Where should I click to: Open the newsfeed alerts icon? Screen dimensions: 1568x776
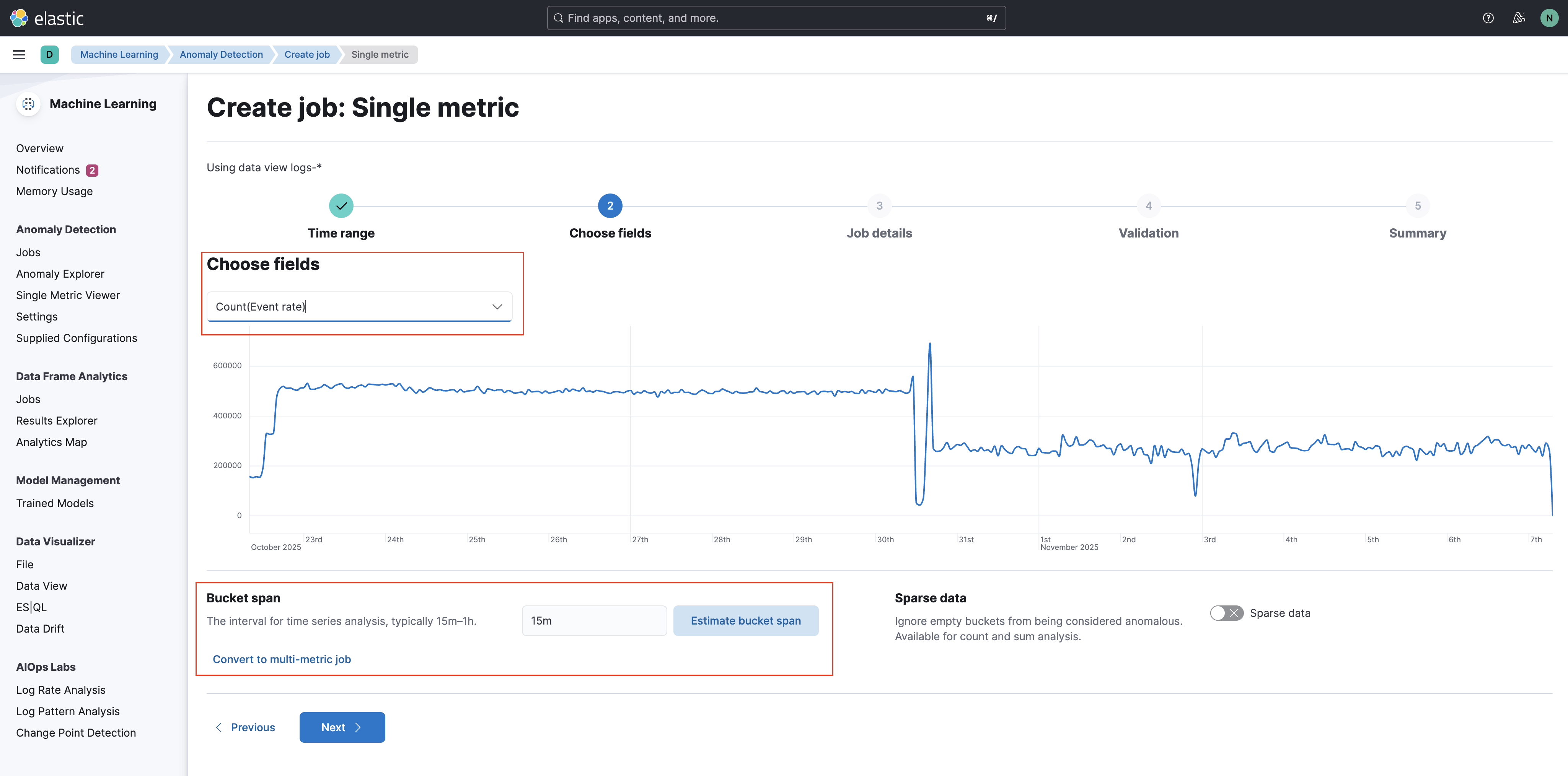(1518, 18)
